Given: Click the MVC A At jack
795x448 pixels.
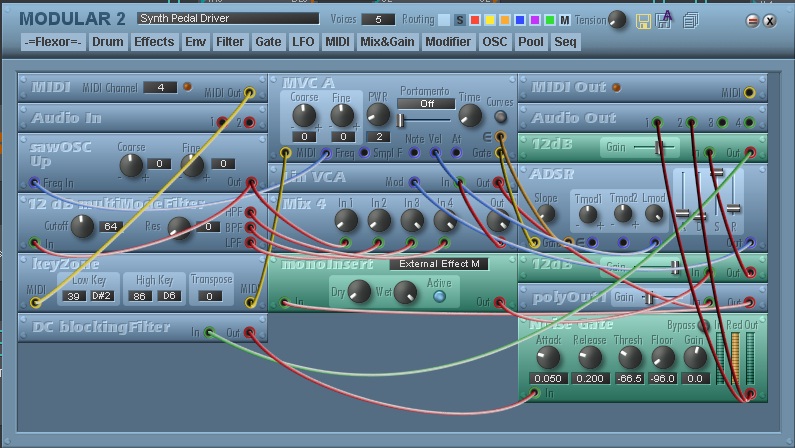Looking at the screenshot, I should [x=456, y=152].
